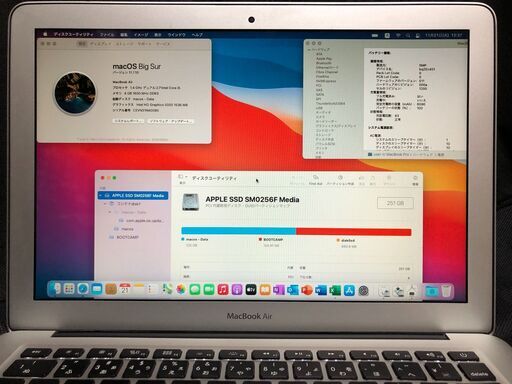Viewport: 512px width, 384px height.
Task: Open Messages from the Dock
Action: (195, 290)
